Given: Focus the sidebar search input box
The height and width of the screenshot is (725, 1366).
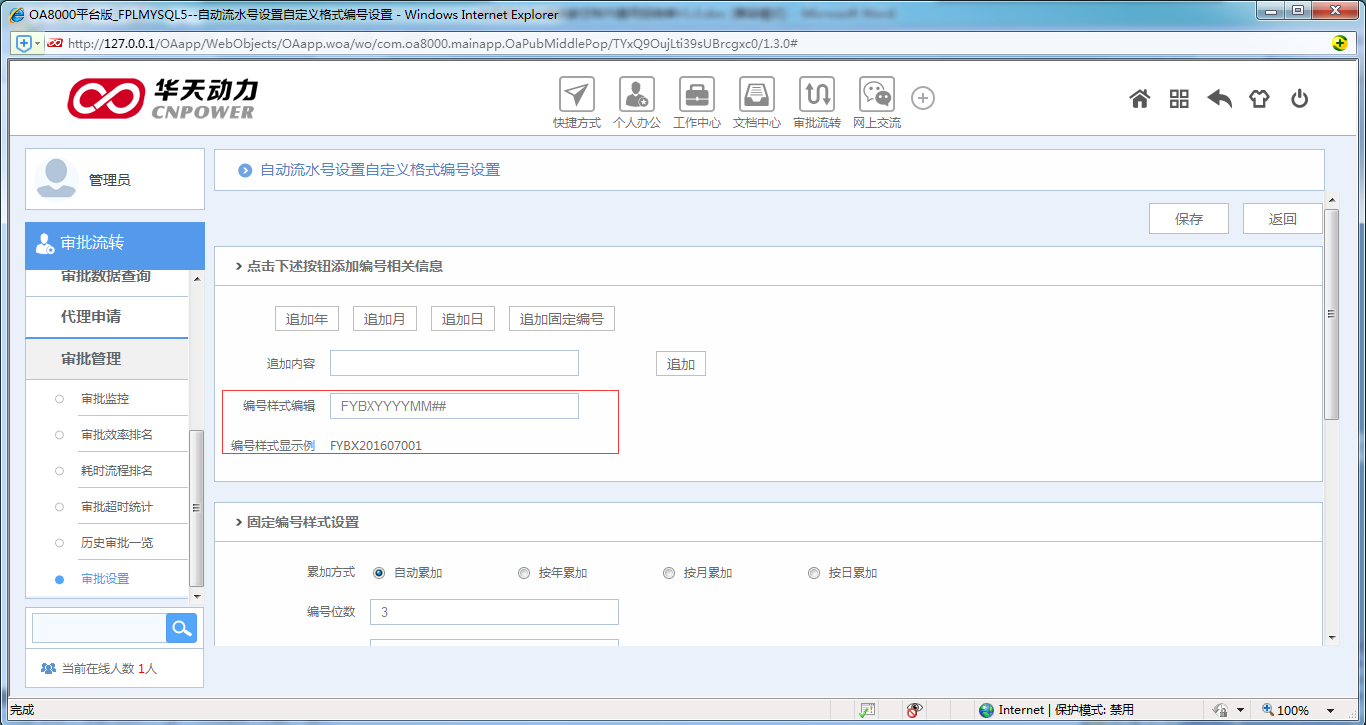Looking at the screenshot, I should (99, 628).
